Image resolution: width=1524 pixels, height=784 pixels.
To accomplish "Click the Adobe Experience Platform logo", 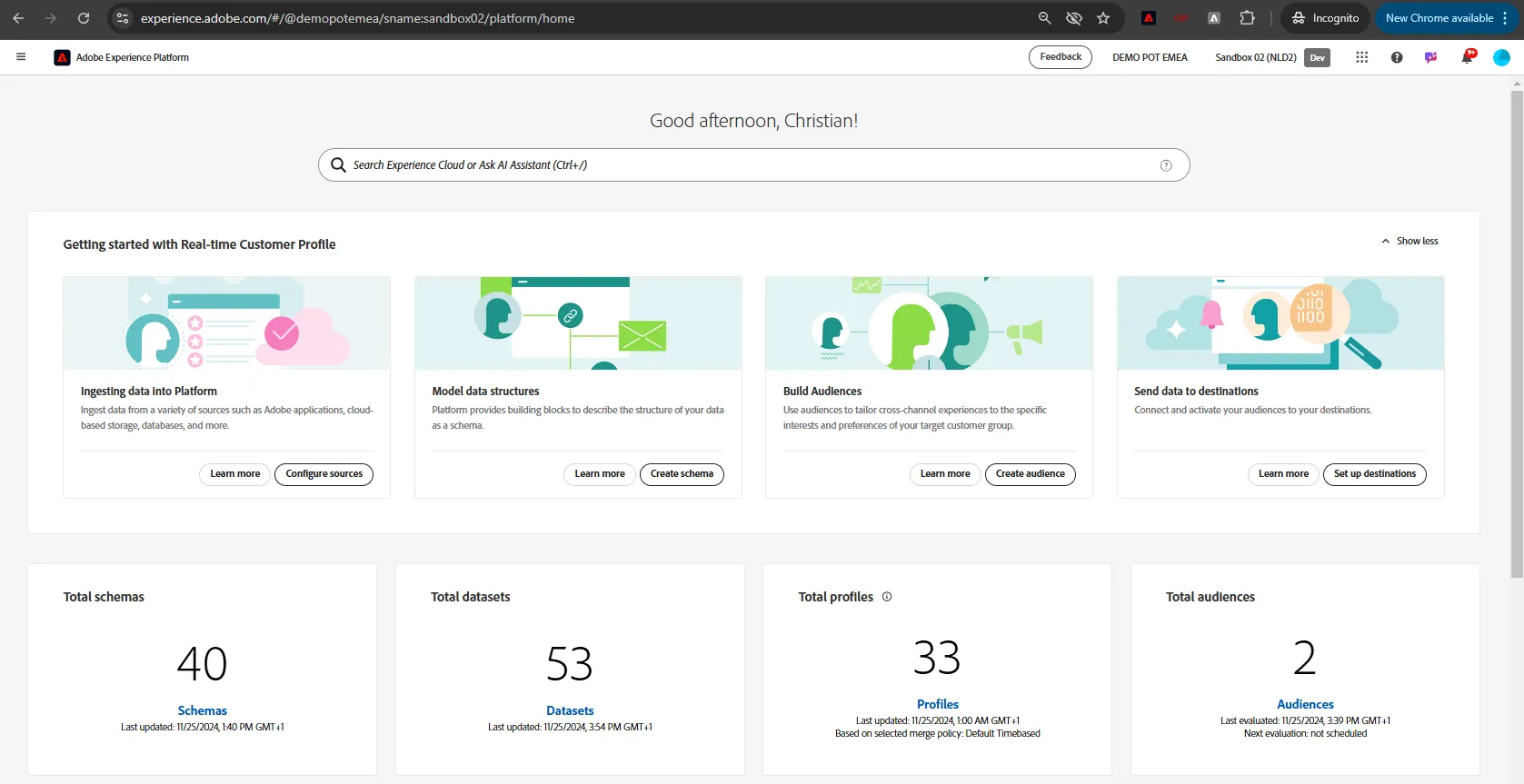I will click(62, 57).
